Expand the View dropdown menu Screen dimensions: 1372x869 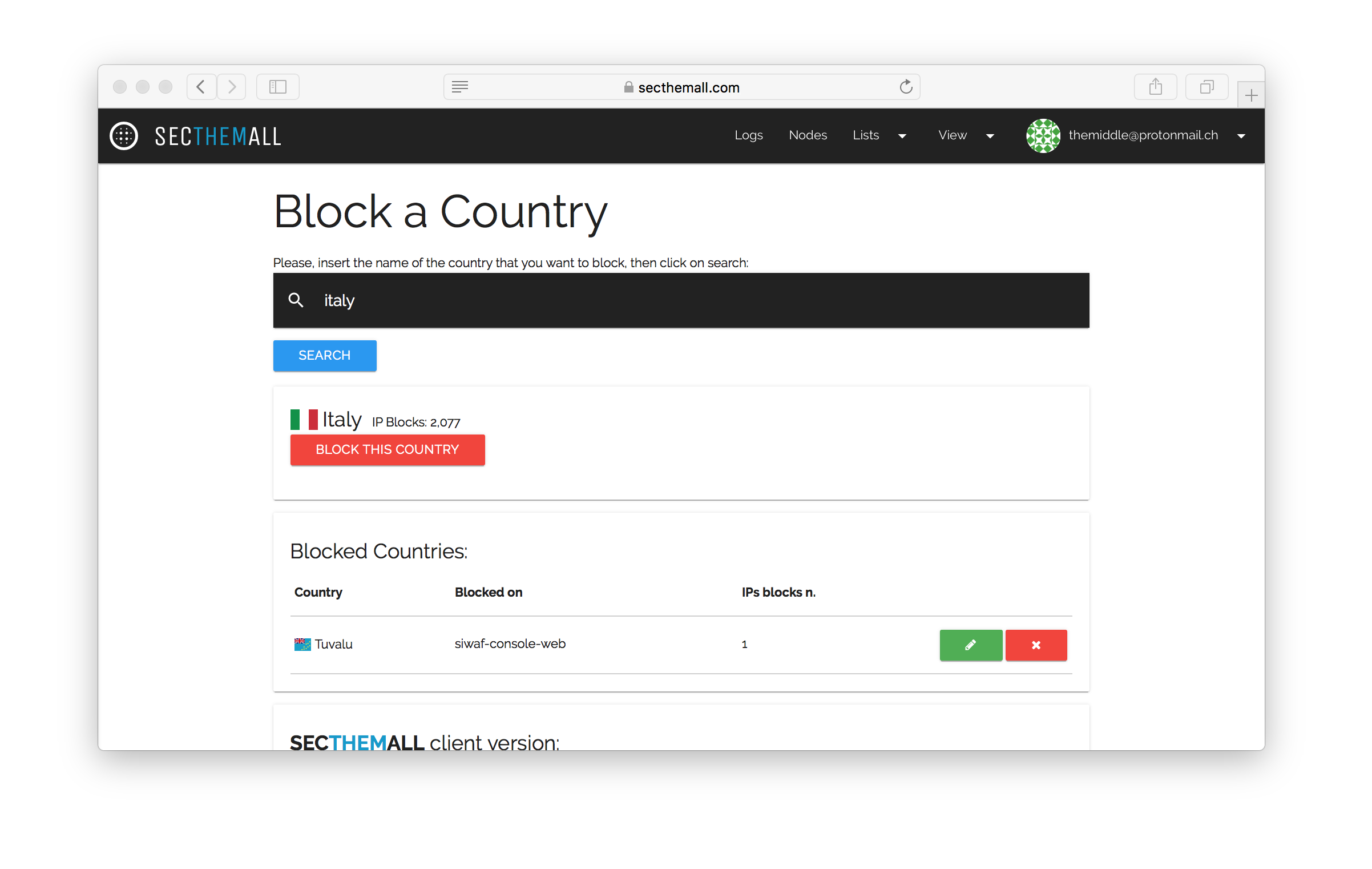pyautogui.click(x=966, y=135)
